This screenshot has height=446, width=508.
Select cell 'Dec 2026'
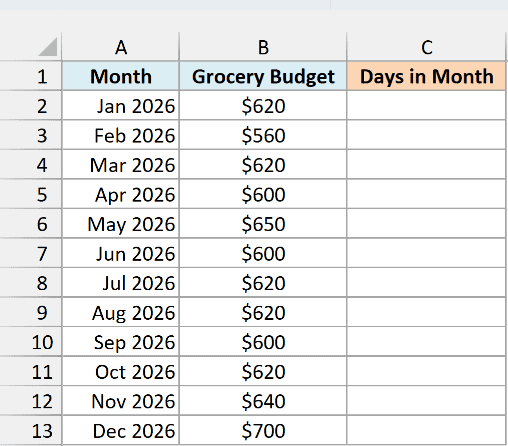(121, 430)
